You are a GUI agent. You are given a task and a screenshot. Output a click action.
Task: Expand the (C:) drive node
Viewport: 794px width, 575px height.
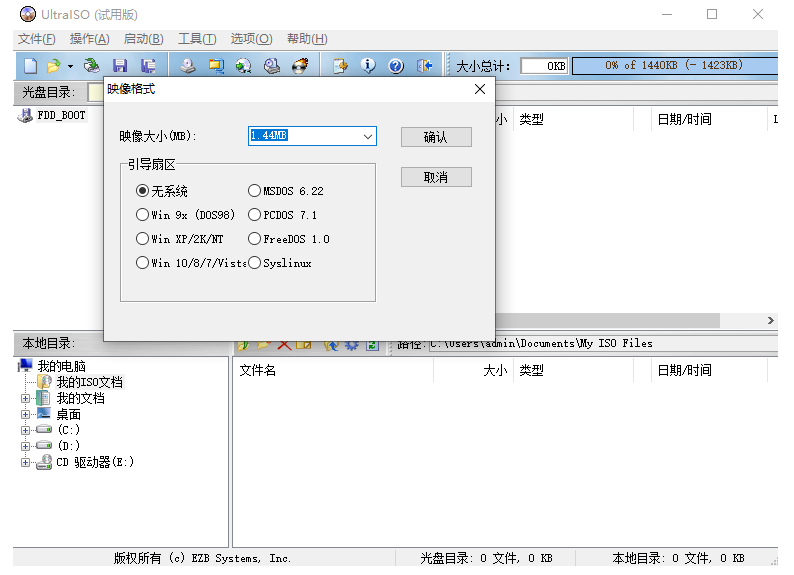point(25,430)
